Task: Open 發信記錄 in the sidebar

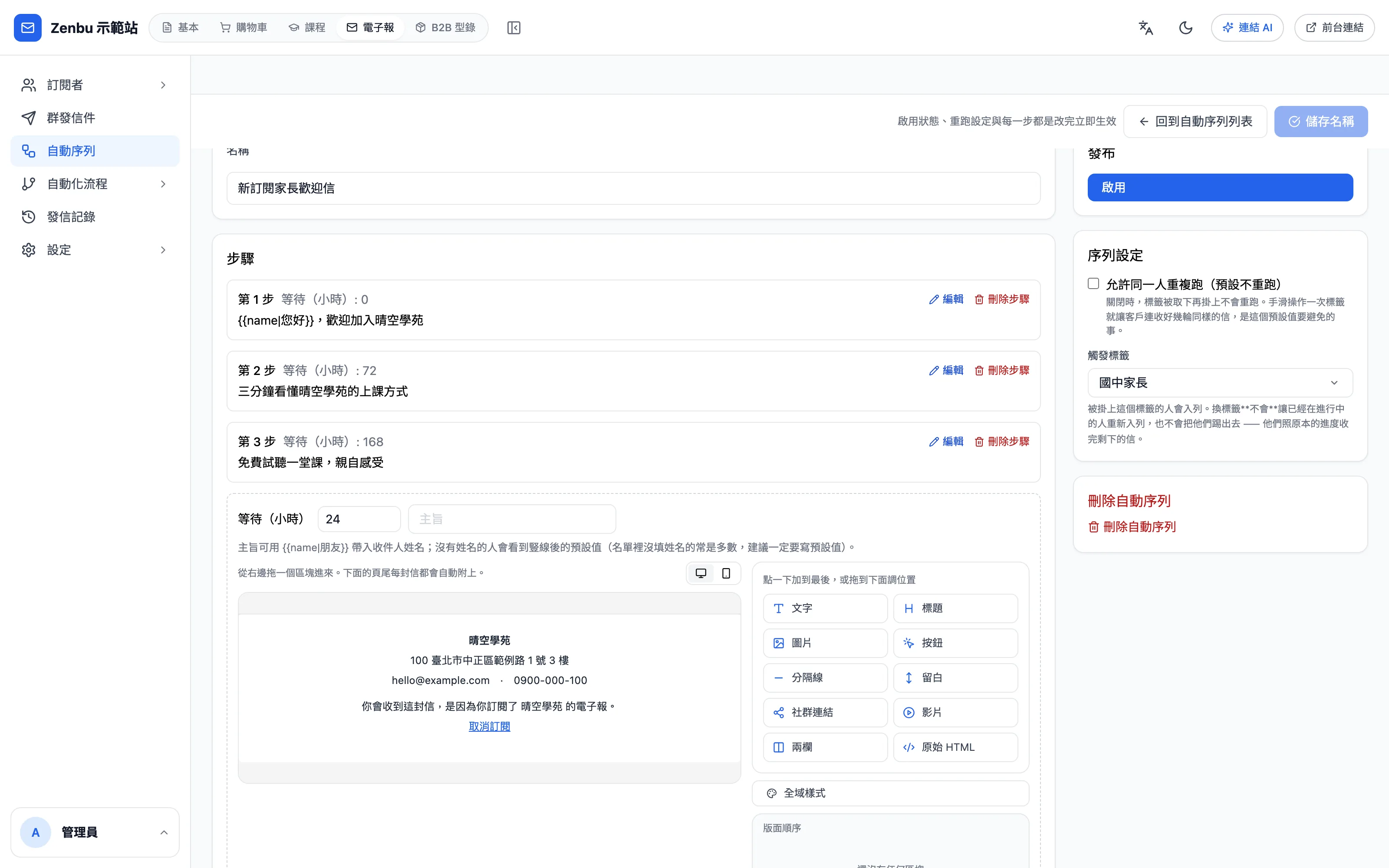Action: pyautogui.click(x=95, y=217)
